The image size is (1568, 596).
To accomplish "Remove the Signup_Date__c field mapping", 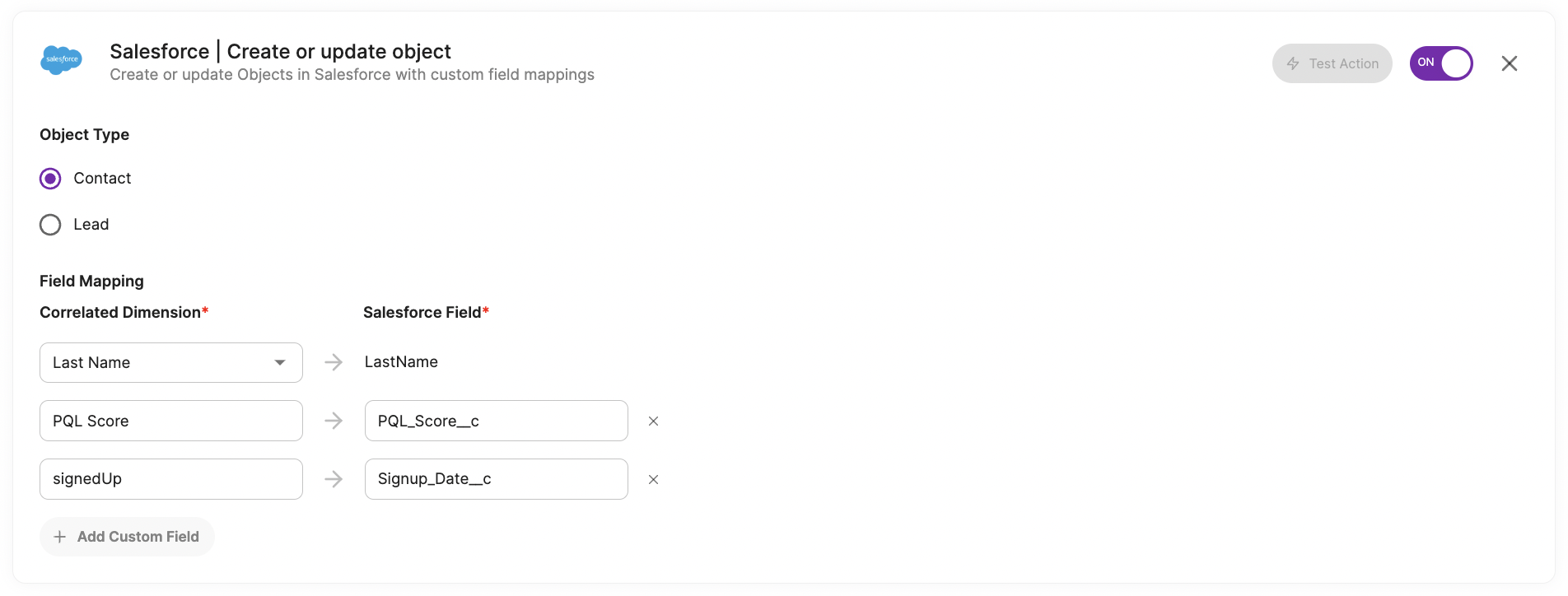I will [x=653, y=479].
